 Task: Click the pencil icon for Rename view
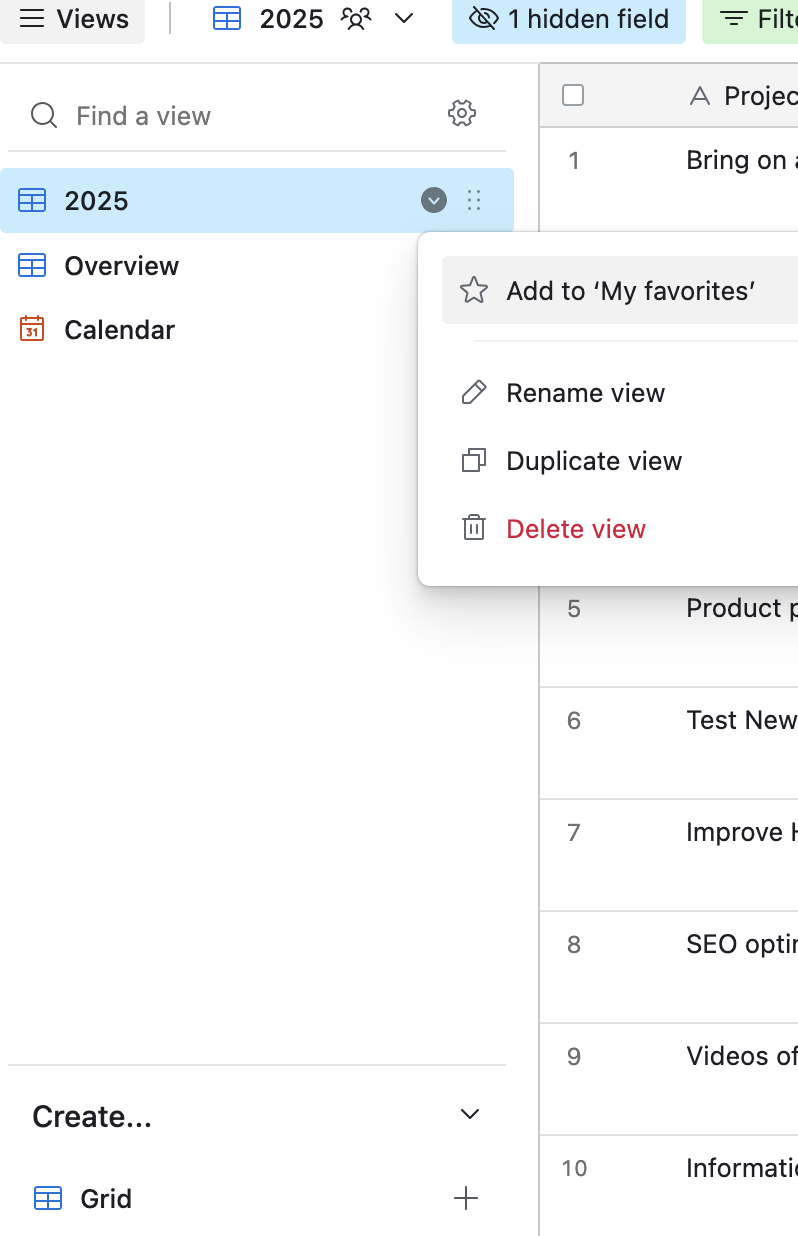473,393
